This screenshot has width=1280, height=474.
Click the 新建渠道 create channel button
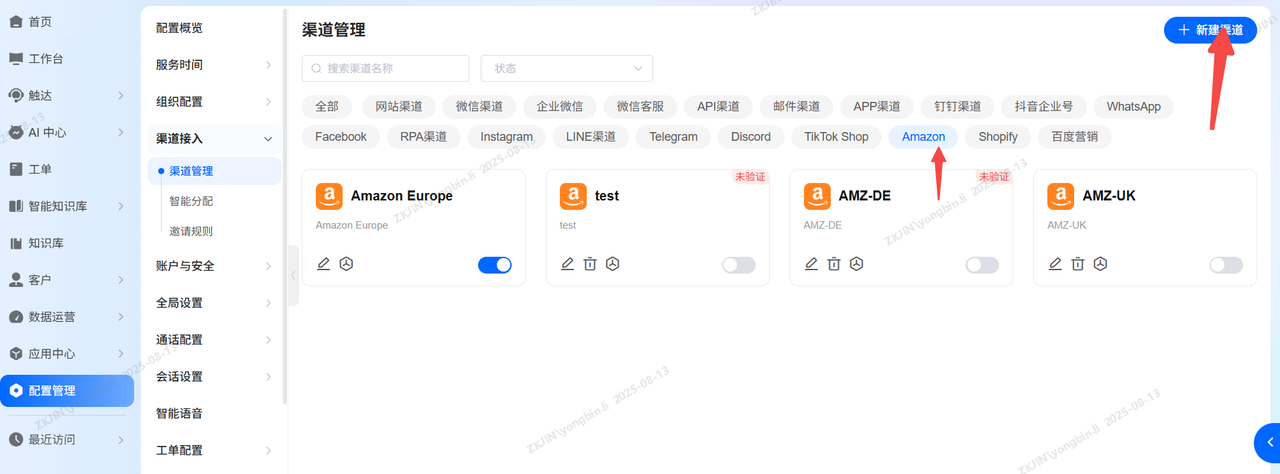pos(1210,30)
